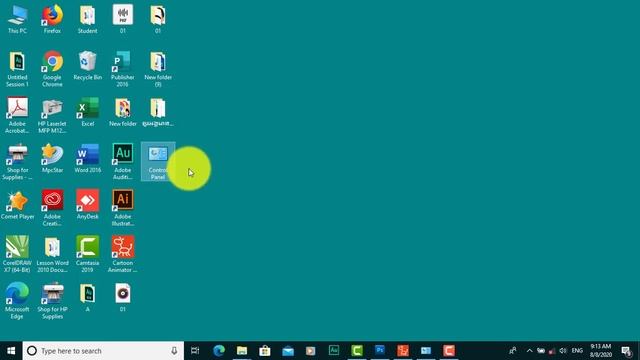Image resolution: width=640 pixels, height=360 pixels.
Task: Launch the Camtasia 2019 desktop shortcut
Action: pyautogui.click(x=87, y=254)
